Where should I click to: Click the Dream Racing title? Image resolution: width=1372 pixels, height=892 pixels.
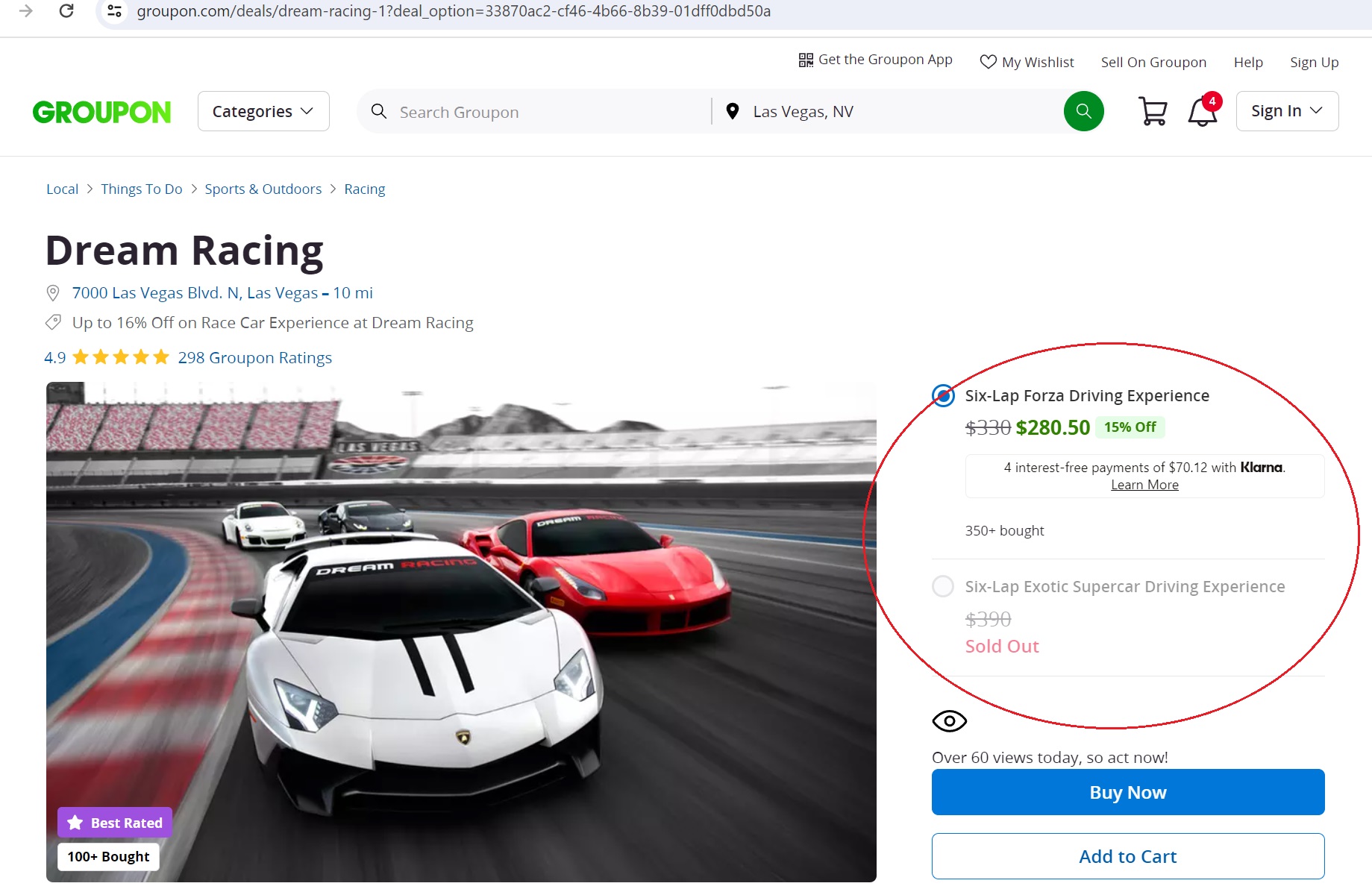(x=184, y=251)
